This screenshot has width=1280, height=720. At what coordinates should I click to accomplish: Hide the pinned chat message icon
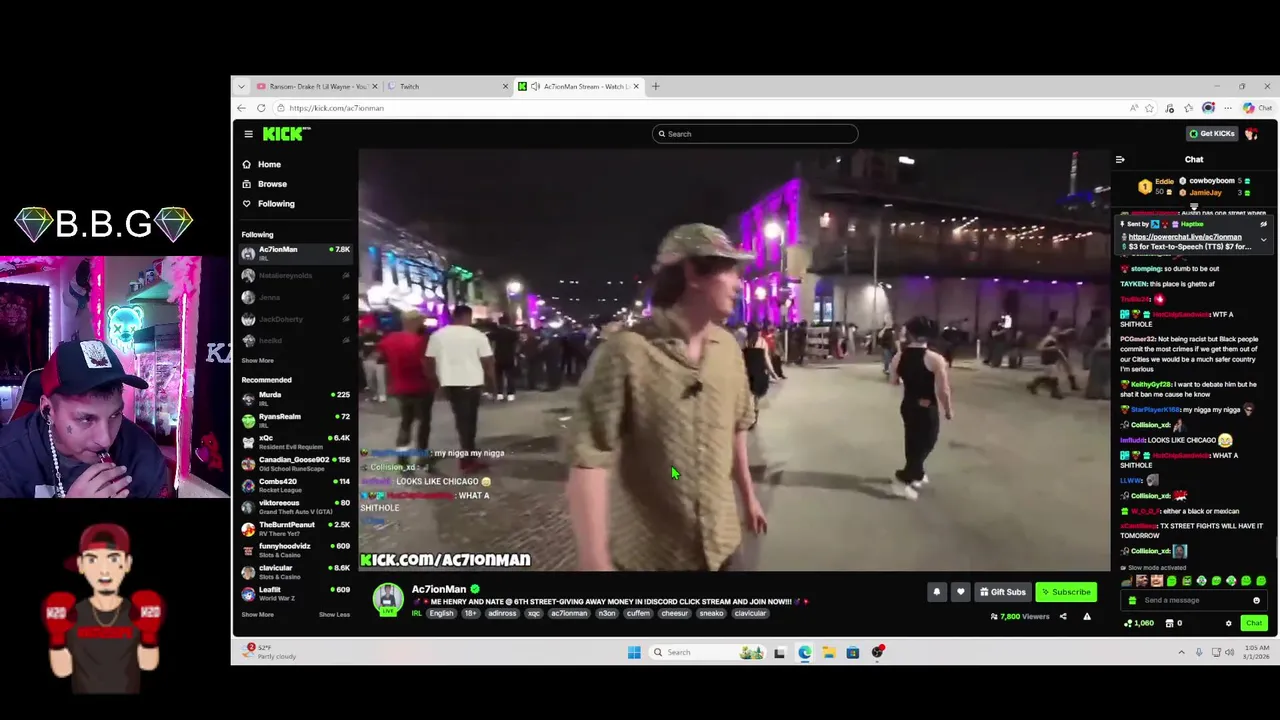[1263, 224]
